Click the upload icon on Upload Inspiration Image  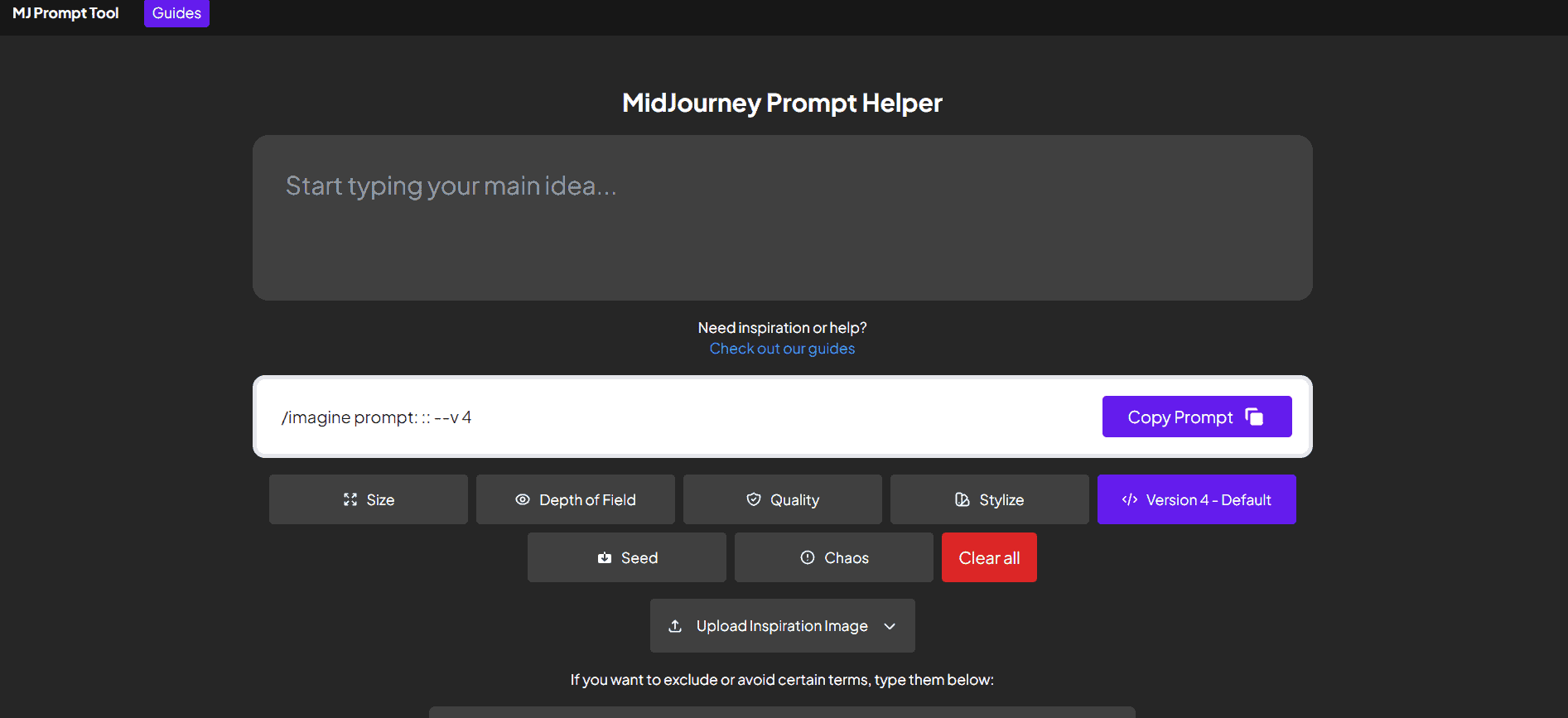pos(675,625)
